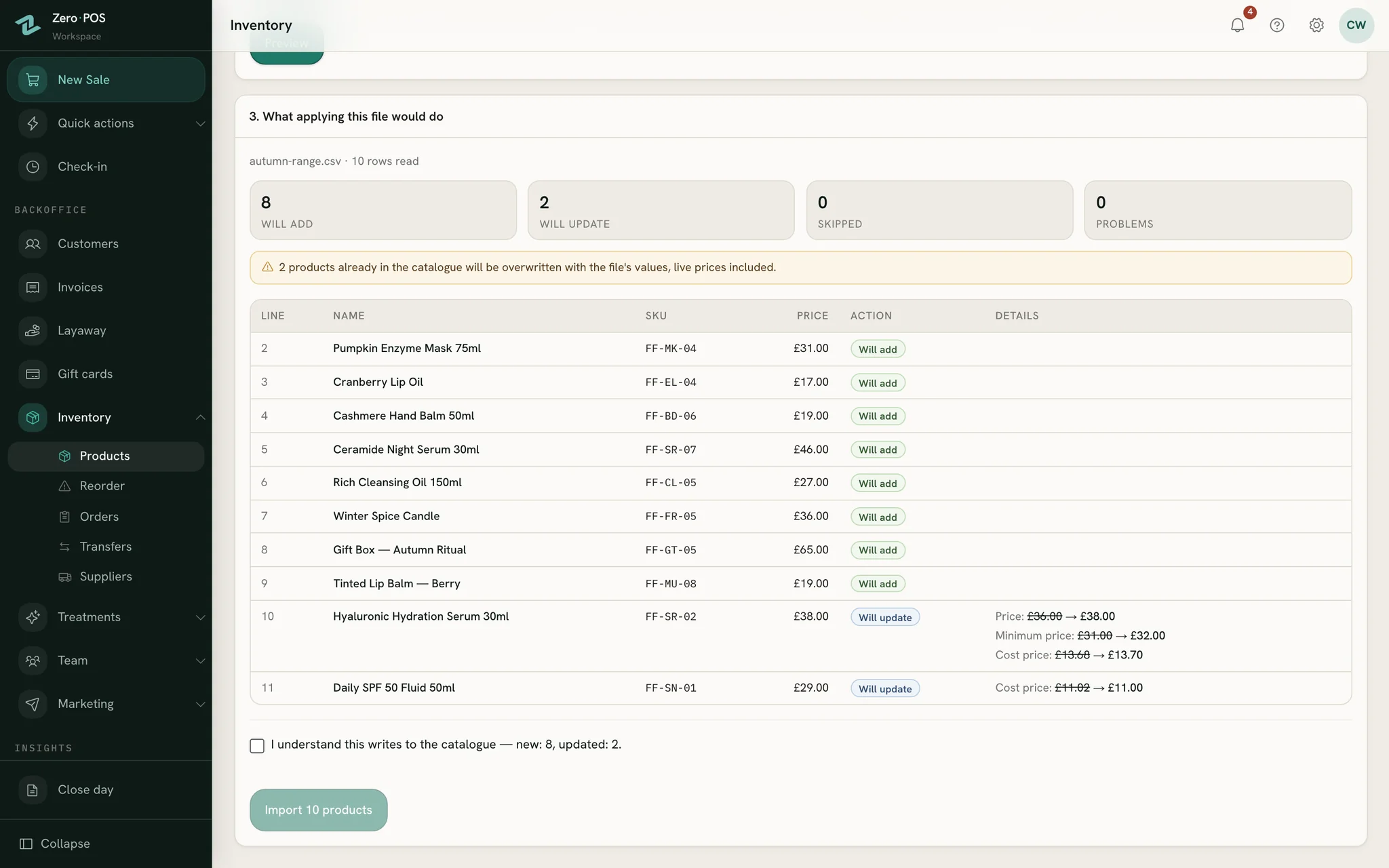Open the Products submenu item
This screenshot has height=868, width=1389.
pos(106,456)
